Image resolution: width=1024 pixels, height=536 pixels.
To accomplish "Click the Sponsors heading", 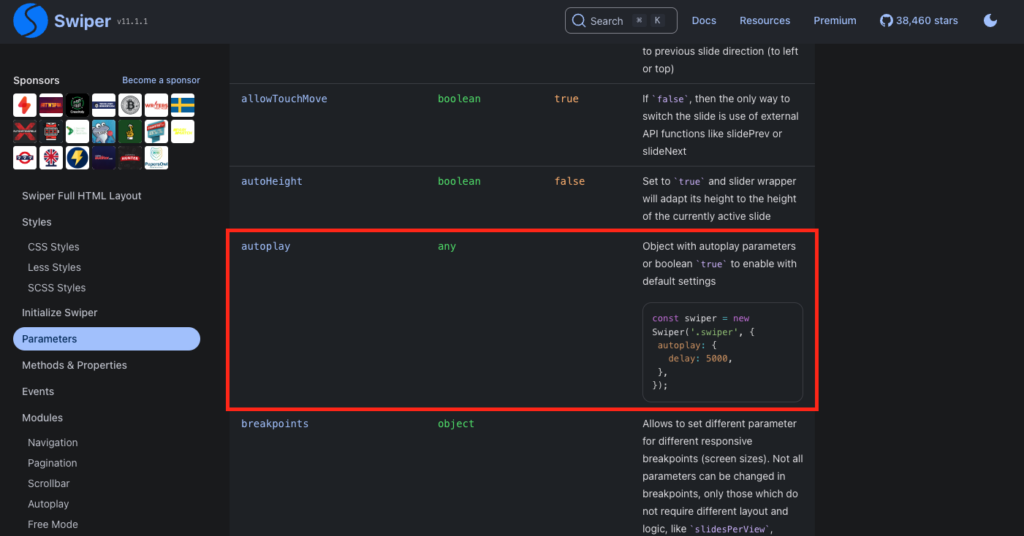I will coord(36,80).
